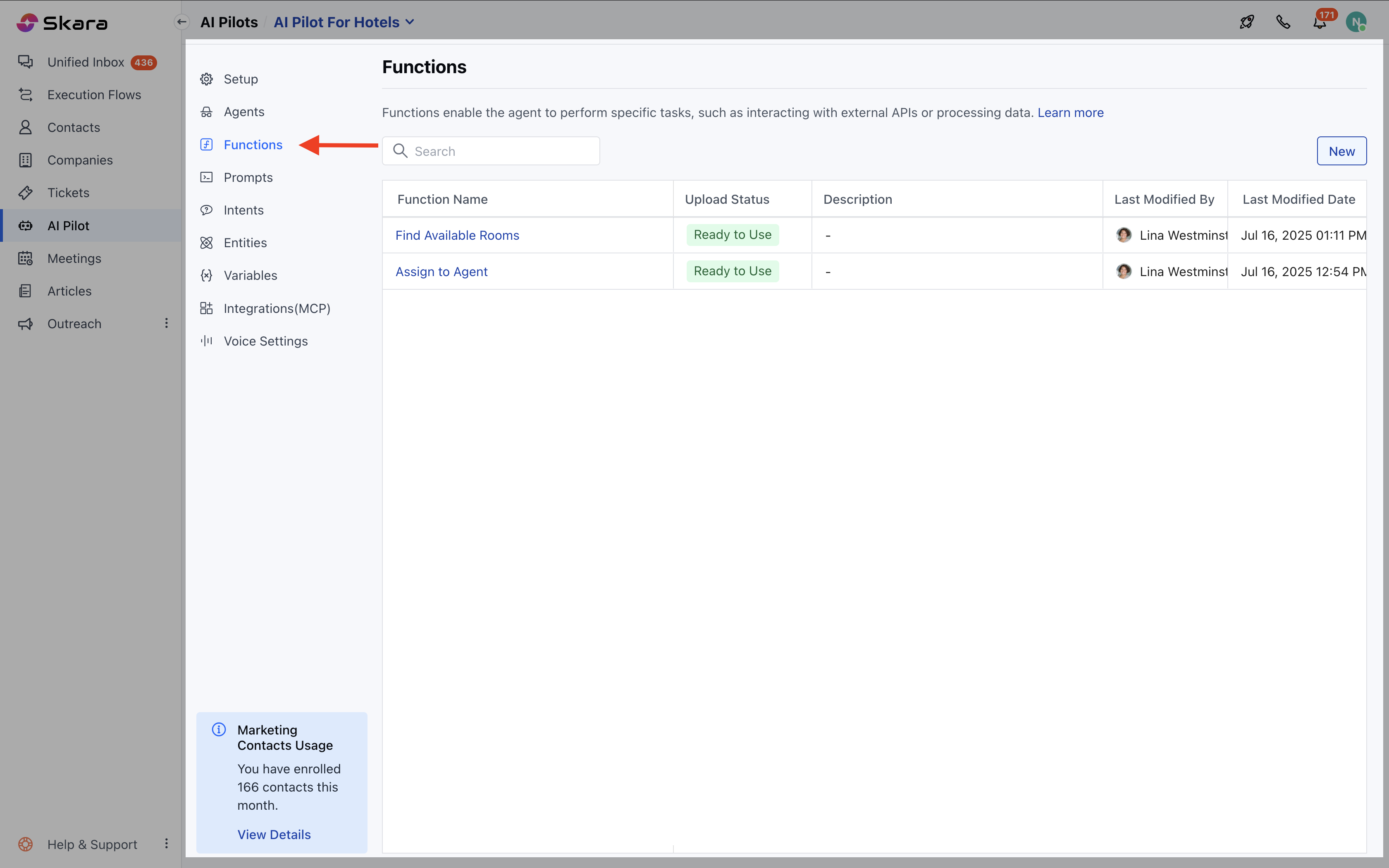1389x868 pixels.
Task: Switch to the Prompts settings tab
Action: 248,177
